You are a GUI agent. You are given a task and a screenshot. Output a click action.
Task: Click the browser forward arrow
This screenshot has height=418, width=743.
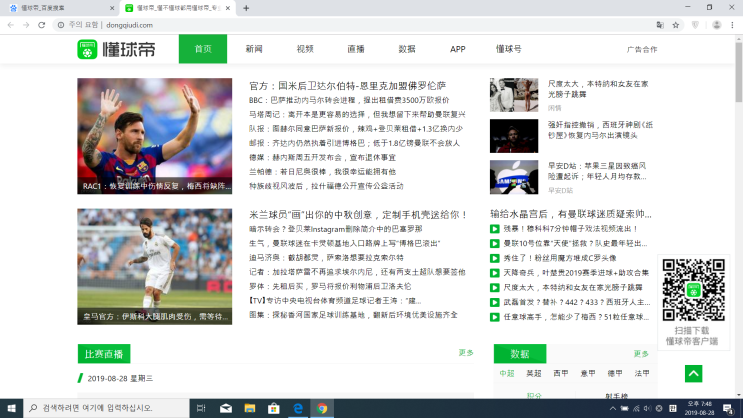point(26,25)
